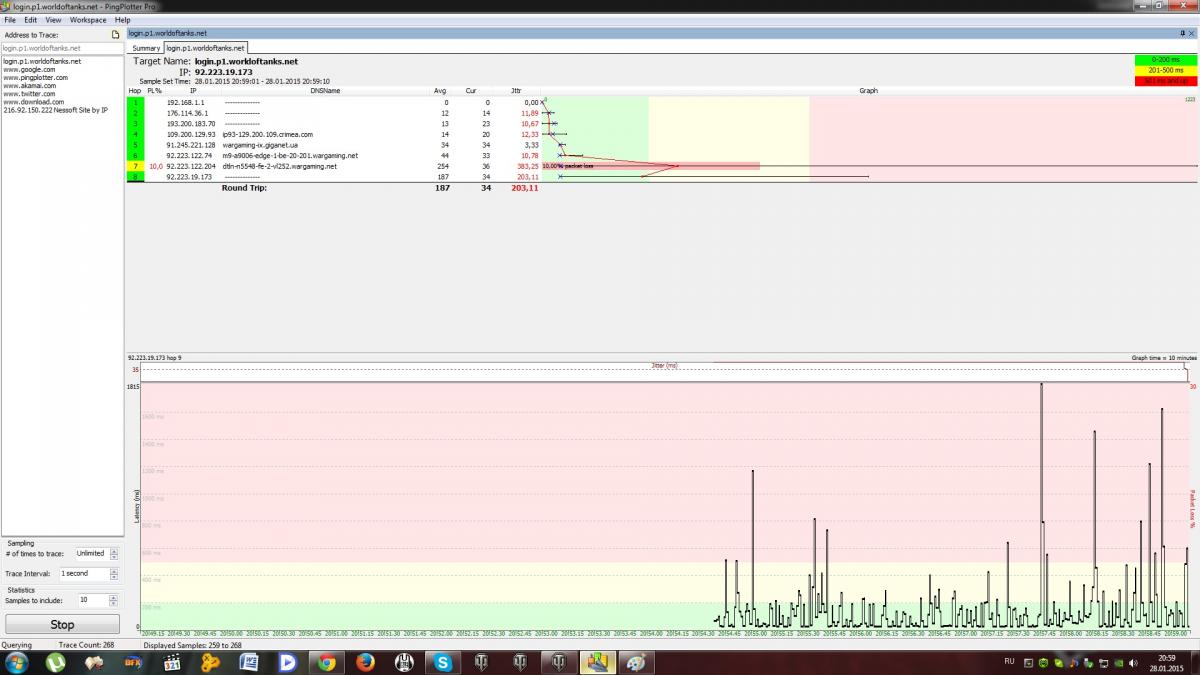Switch to the Summary tab
Image resolution: width=1200 pixels, height=675 pixels.
pos(146,48)
